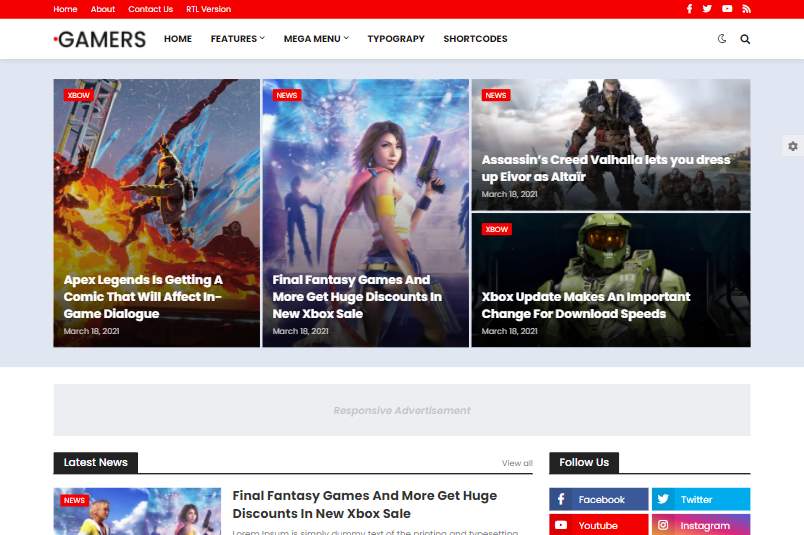The width and height of the screenshot is (804, 535).
Task: Click the Facebook follow button
Action: tap(598, 499)
